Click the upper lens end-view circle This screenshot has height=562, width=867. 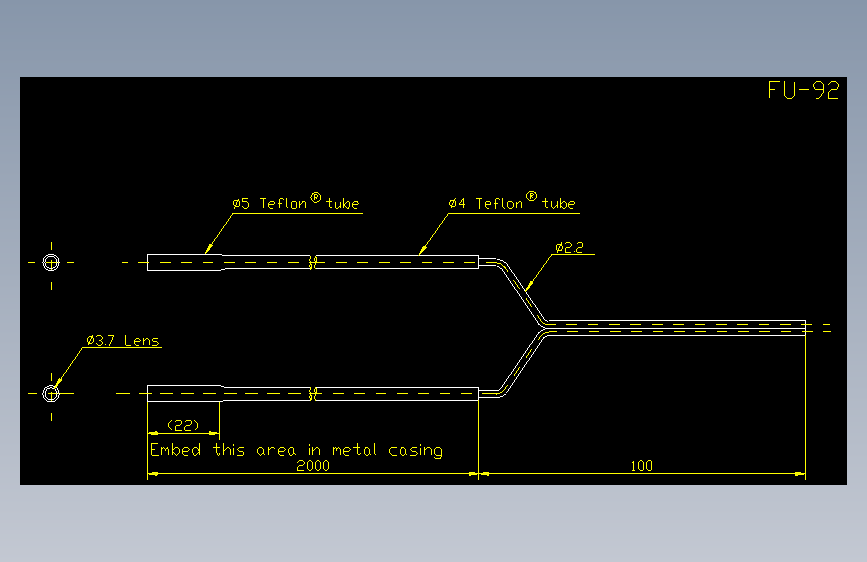(x=51, y=262)
